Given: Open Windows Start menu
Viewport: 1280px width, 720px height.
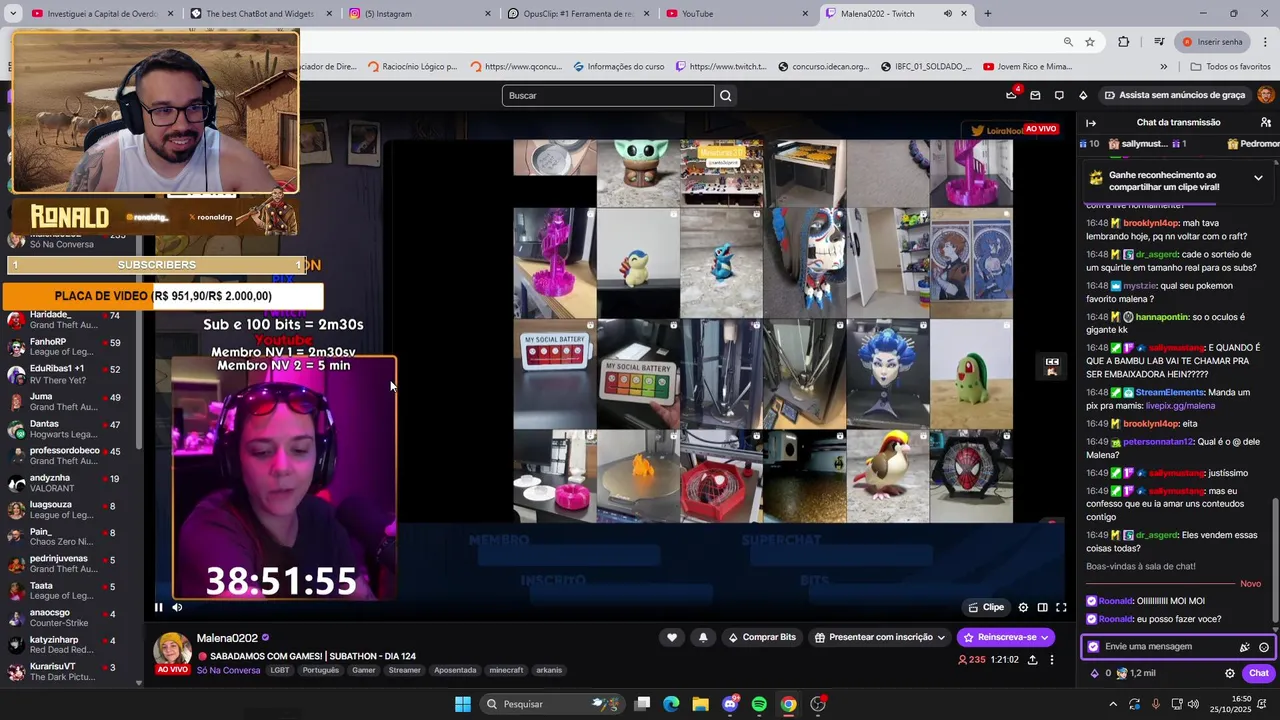Looking at the screenshot, I should point(463,704).
